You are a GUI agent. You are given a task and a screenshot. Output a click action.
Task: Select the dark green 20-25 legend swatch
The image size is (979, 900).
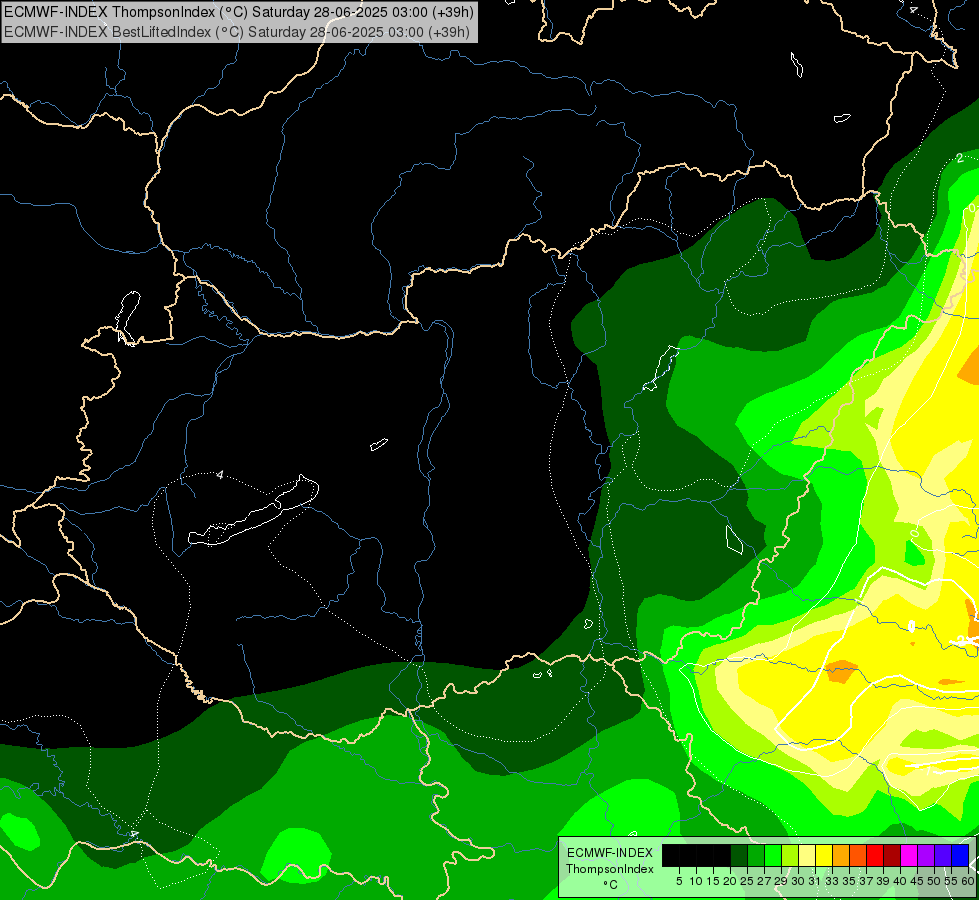click(x=739, y=855)
